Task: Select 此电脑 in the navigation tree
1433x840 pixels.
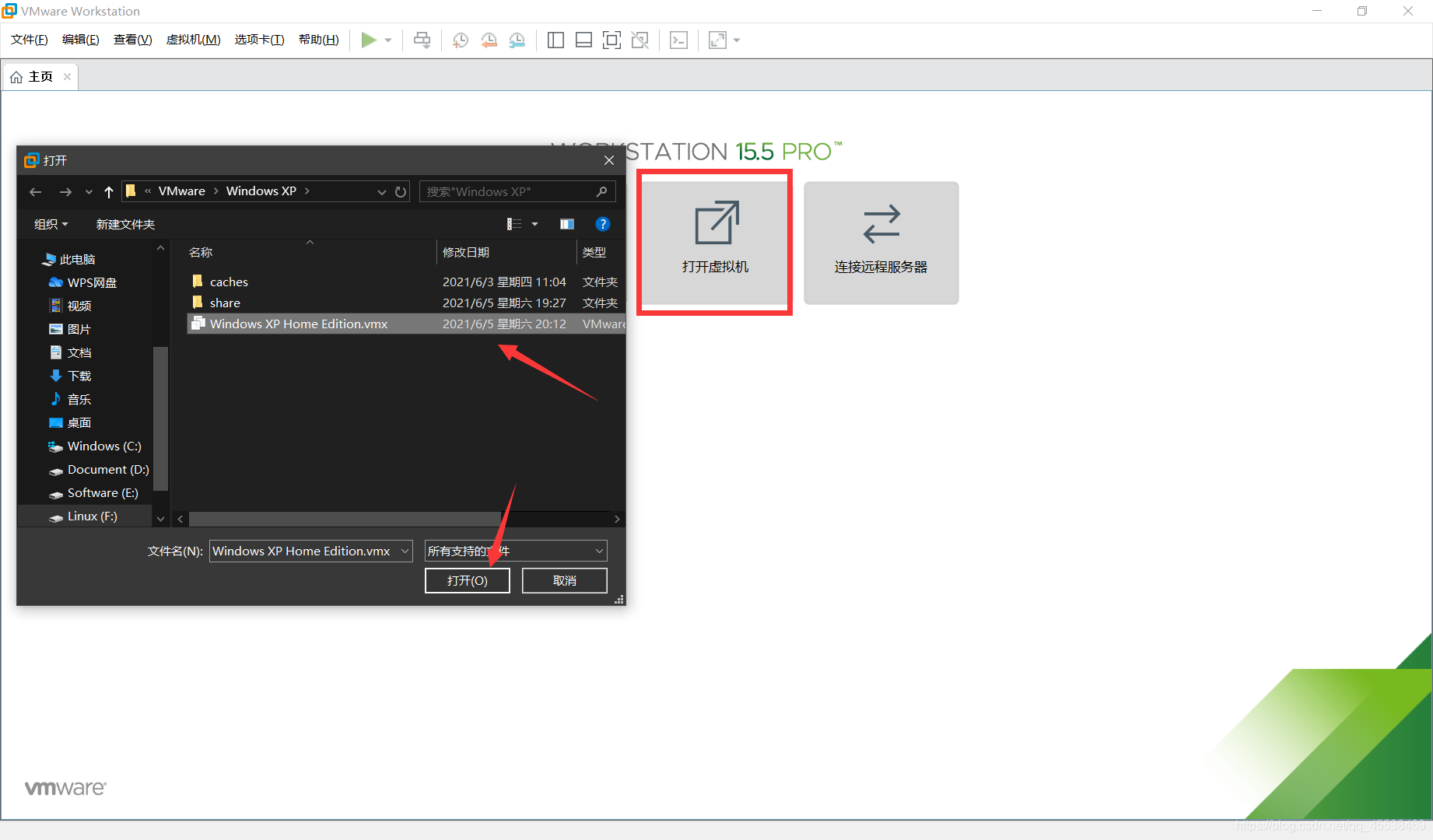Action: tap(69, 259)
